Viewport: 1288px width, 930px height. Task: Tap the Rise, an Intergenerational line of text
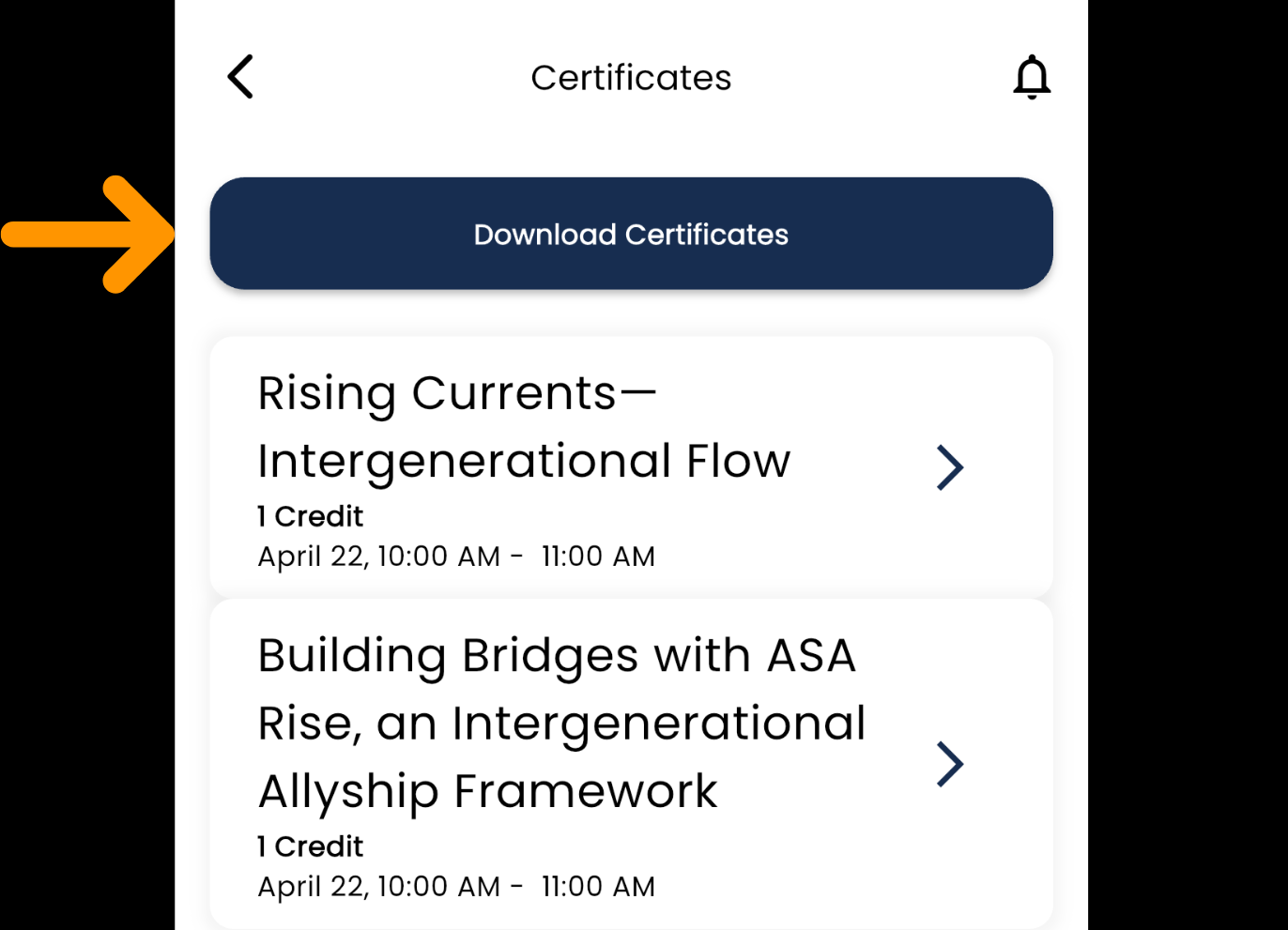point(561,724)
